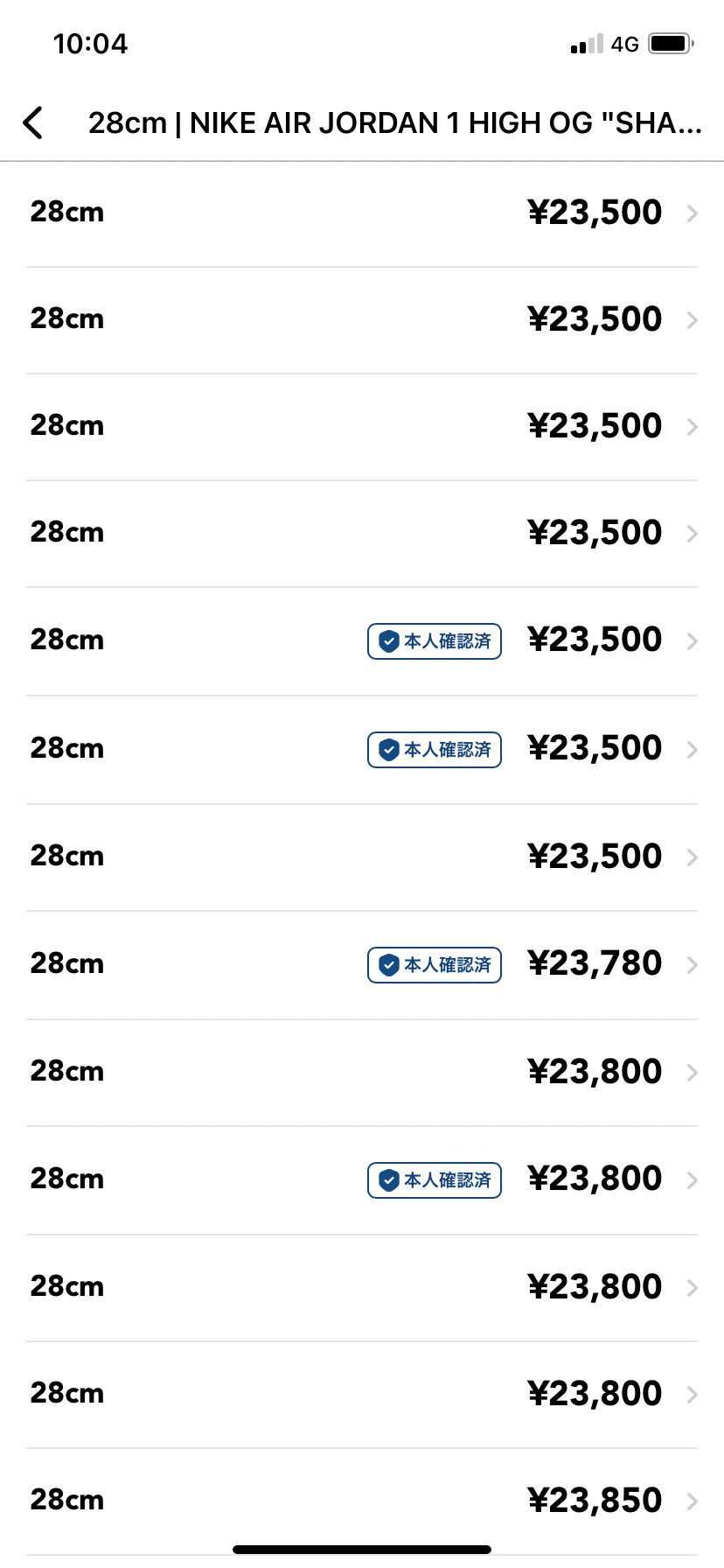
Task: Tap the home indicator bar at the bottom
Action: (362, 1550)
